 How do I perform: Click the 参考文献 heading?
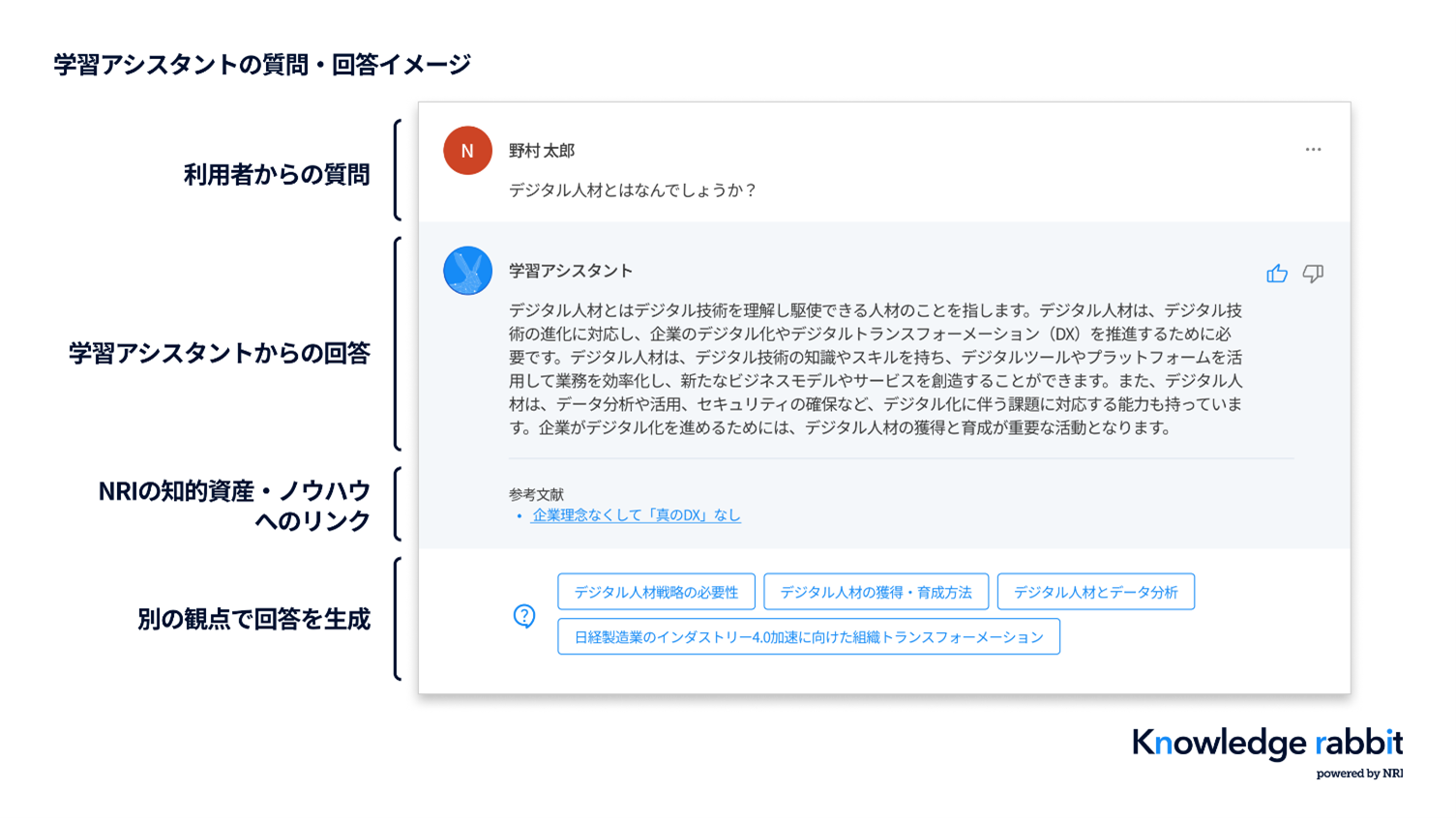(536, 494)
